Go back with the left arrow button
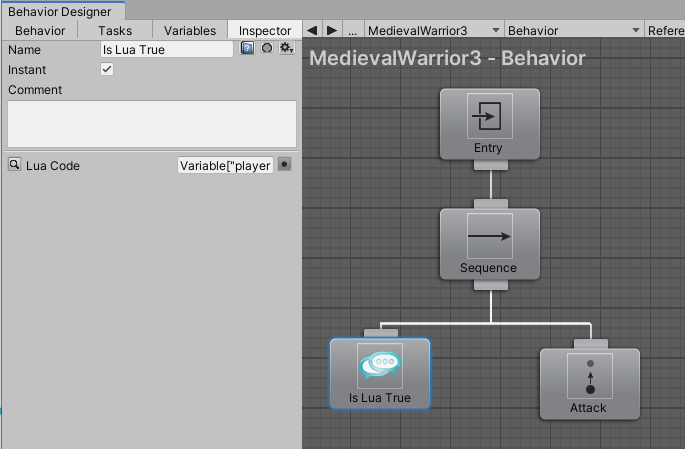The height and width of the screenshot is (449, 685). click(x=312, y=31)
